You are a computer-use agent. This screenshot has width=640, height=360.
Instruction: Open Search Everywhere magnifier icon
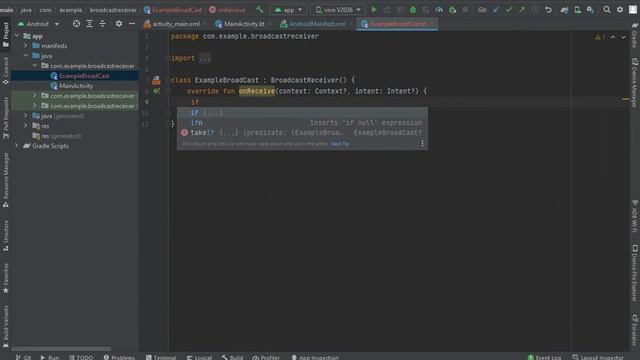click(607, 9)
